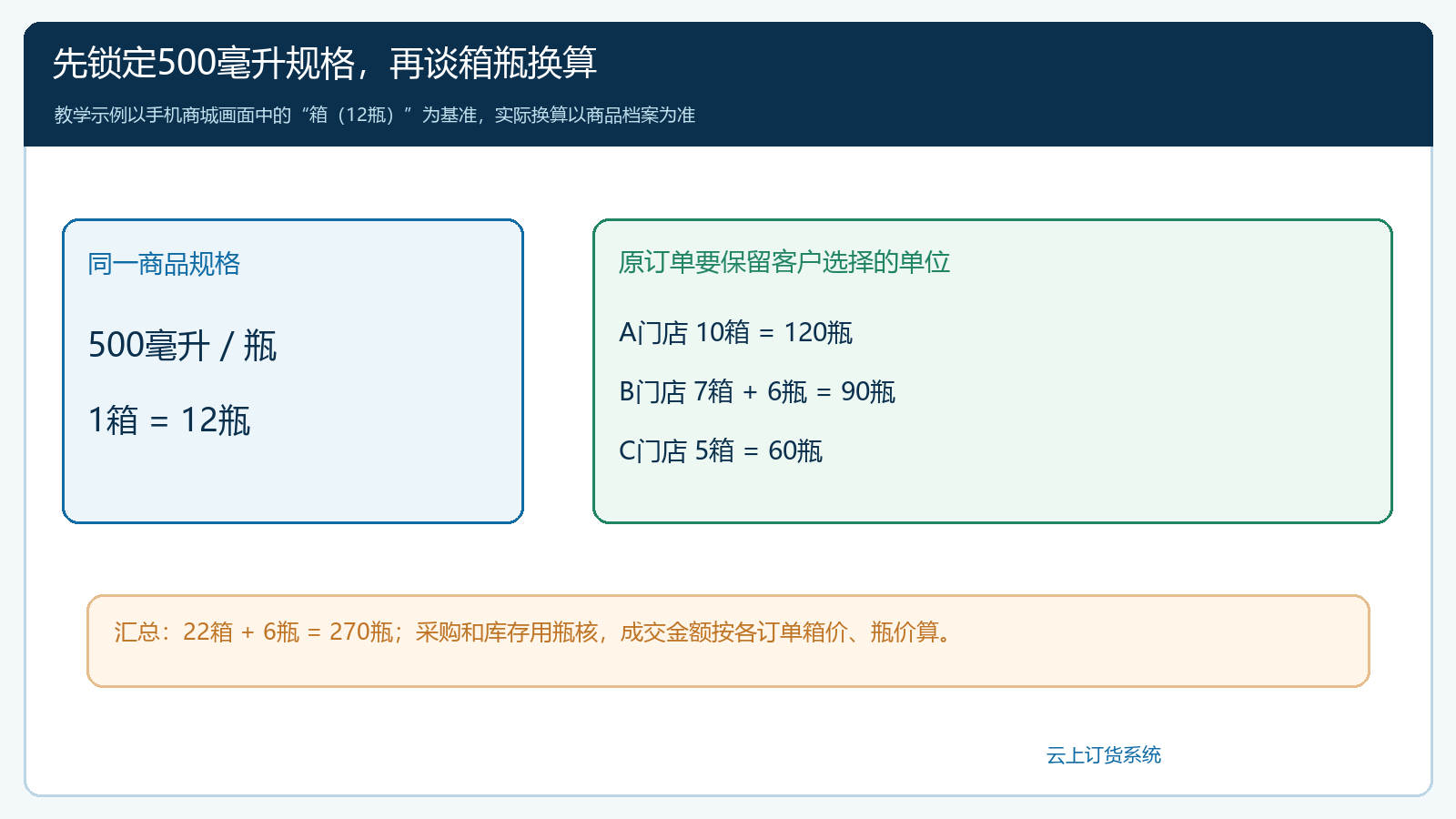Viewport: 1456px width, 819px height.
Task: Click the line 1箱 = 12瓶
Action: (x=169, y=420)
